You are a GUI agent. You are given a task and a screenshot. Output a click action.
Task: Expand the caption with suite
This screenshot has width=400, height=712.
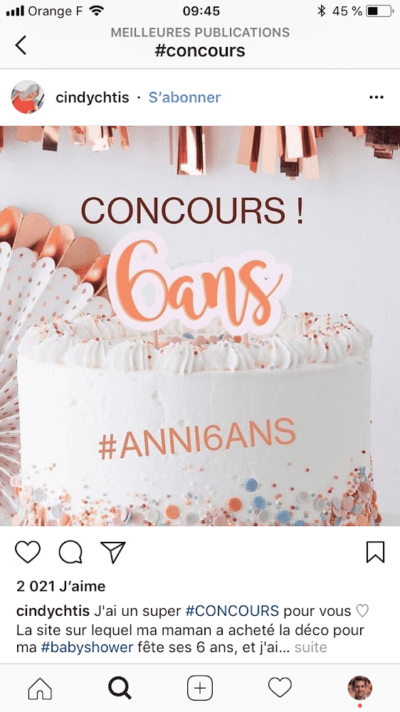coord(311,647)
